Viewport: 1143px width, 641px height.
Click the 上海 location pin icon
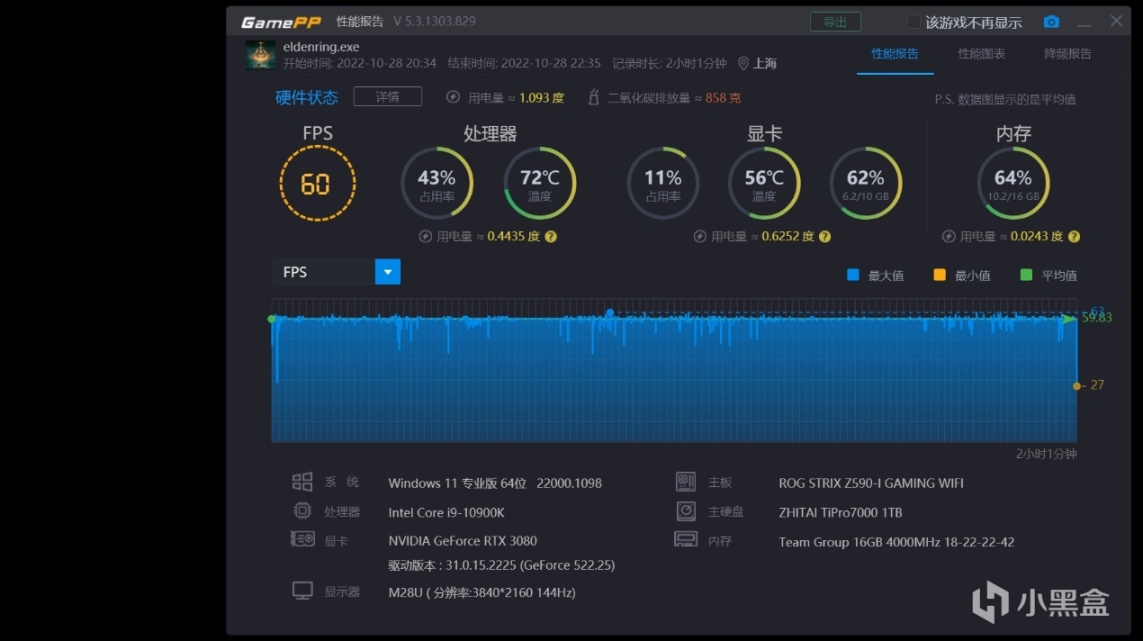pyautogui.click(x=743, y=63)
